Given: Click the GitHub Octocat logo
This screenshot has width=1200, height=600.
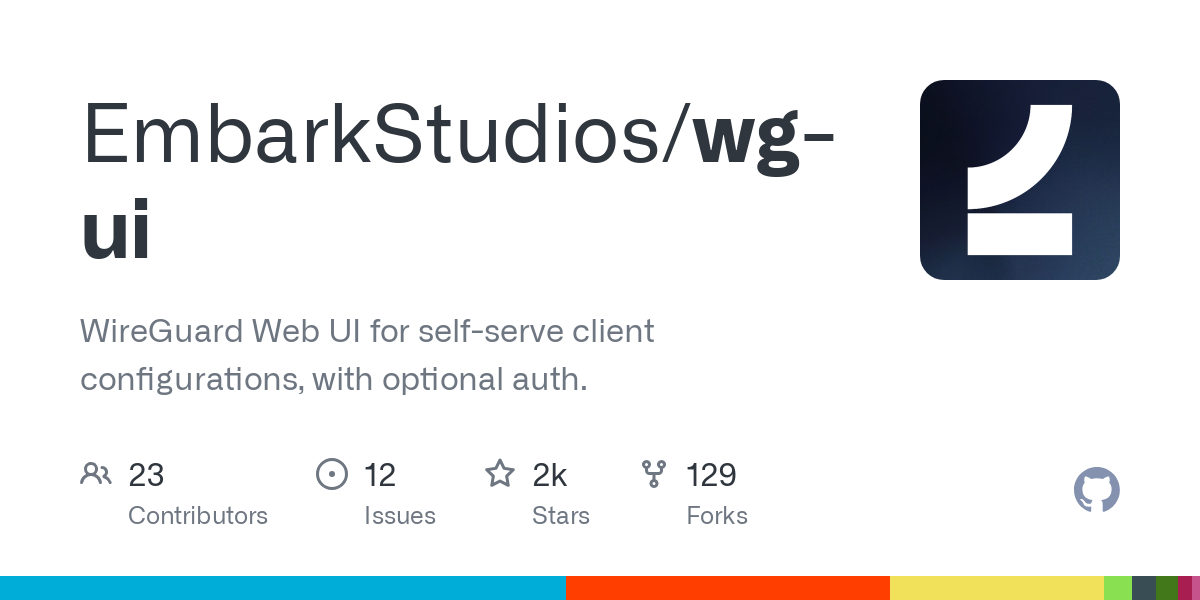Looking at the screenshot, I should pyautogui.click(x=1096, y=490).
